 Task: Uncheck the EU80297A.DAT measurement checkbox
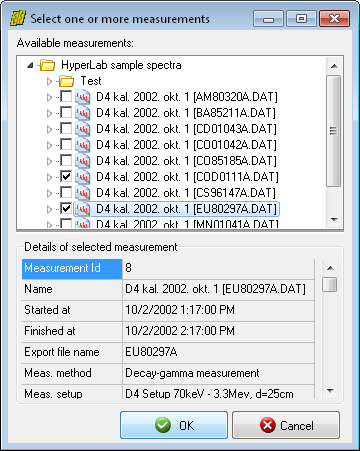tap(66, 209)
